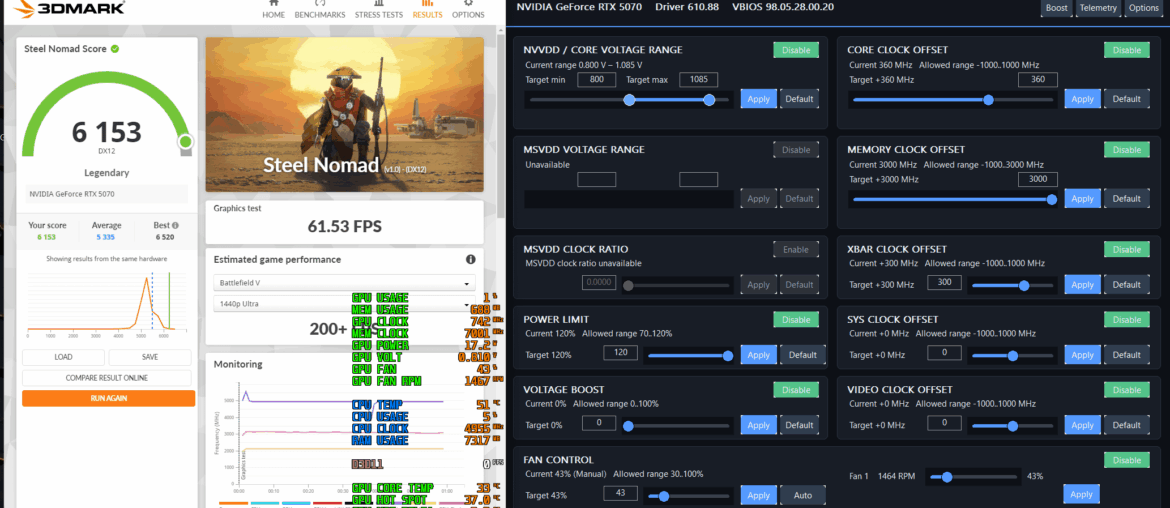1170x508 pixels.
Task: Click the NVVDD Target min input field
Action: pyautogui.click(x=597, y=80)
